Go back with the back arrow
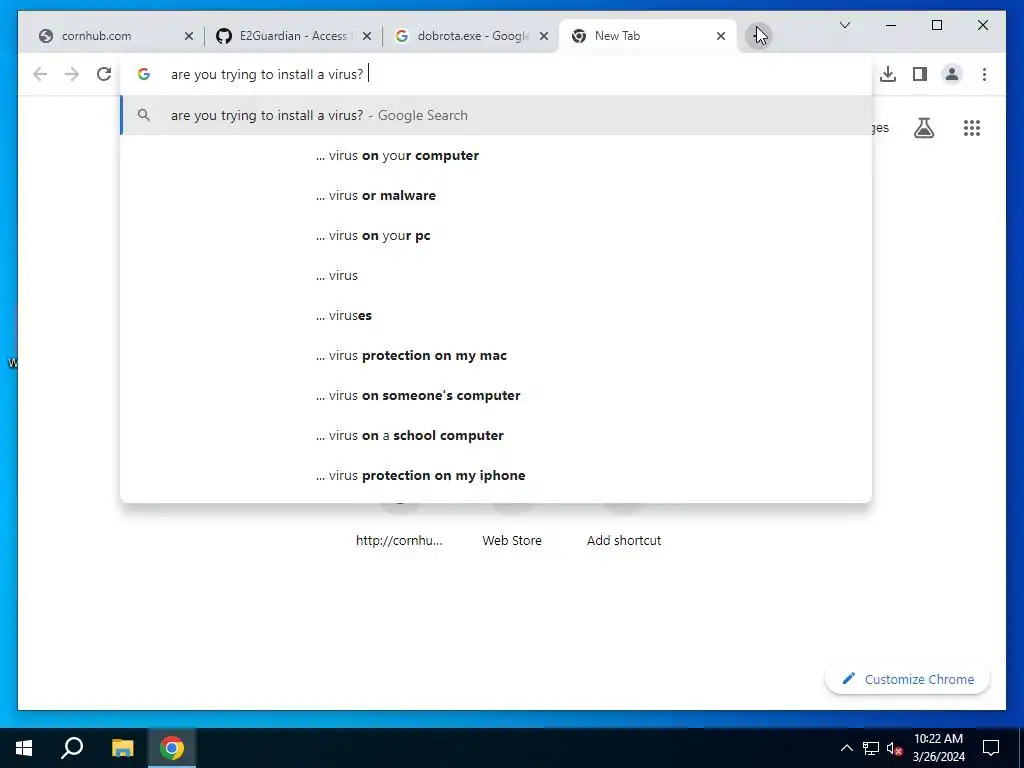 click(x=40, y=74)
